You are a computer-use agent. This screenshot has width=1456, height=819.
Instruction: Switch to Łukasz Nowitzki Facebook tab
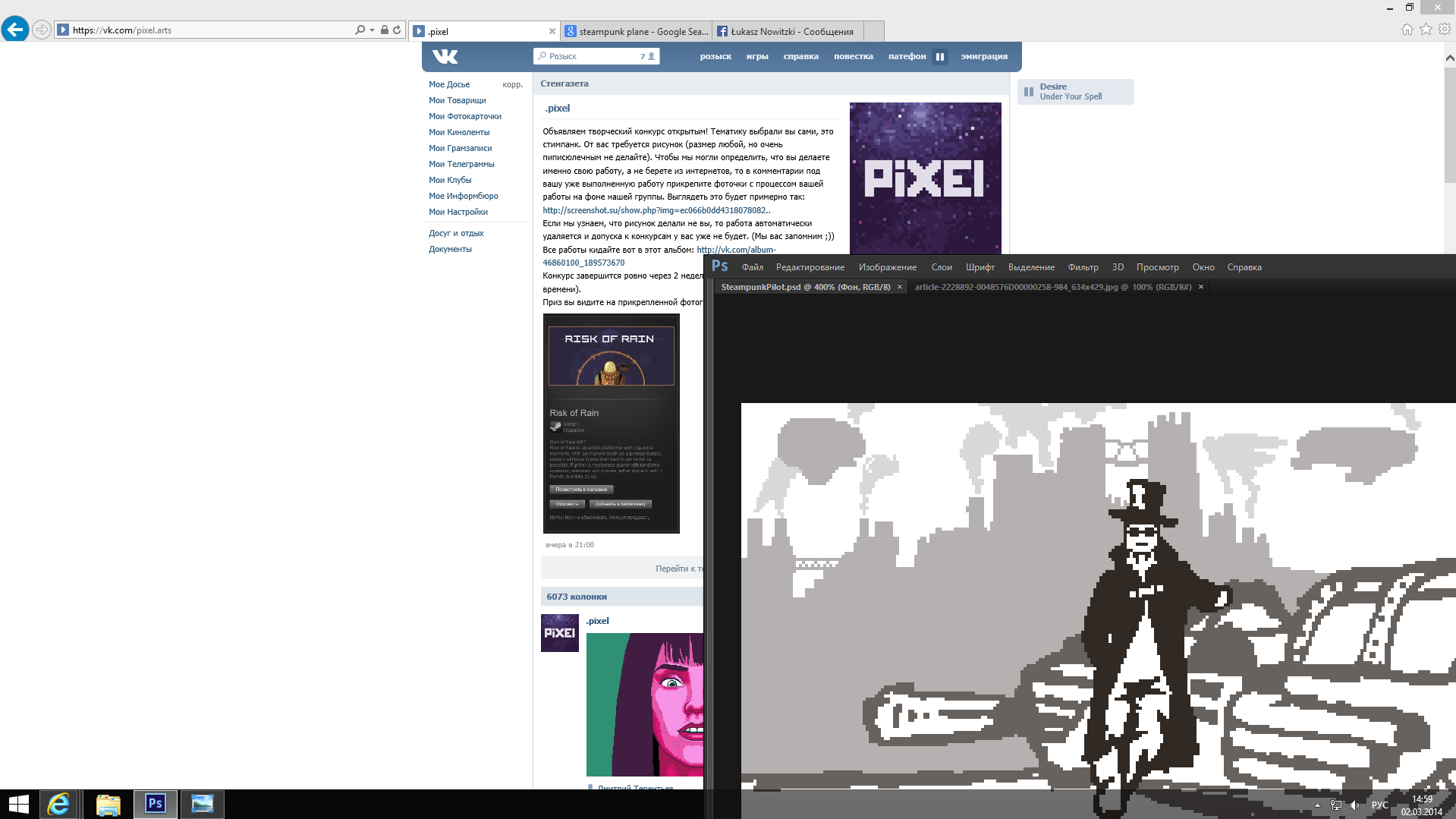coord(788,31)
